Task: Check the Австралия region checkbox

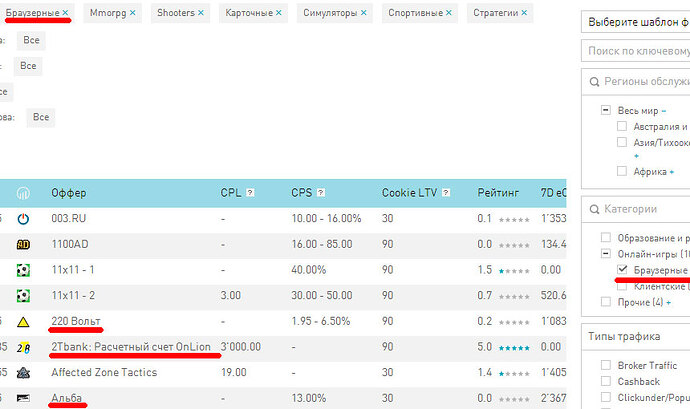Action: 622,126
